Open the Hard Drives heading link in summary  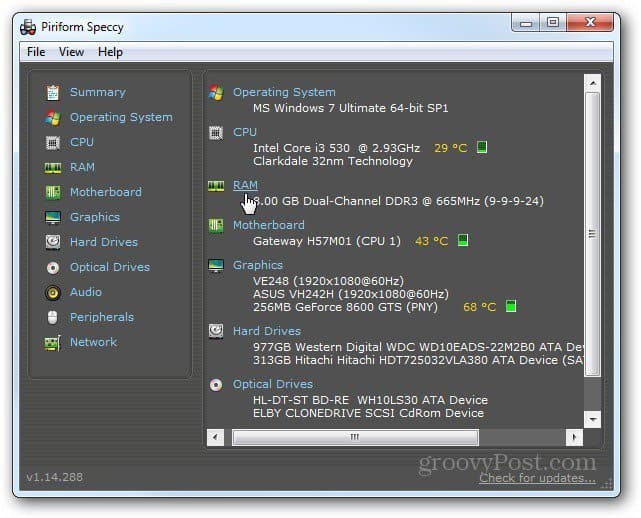[267, 331]
